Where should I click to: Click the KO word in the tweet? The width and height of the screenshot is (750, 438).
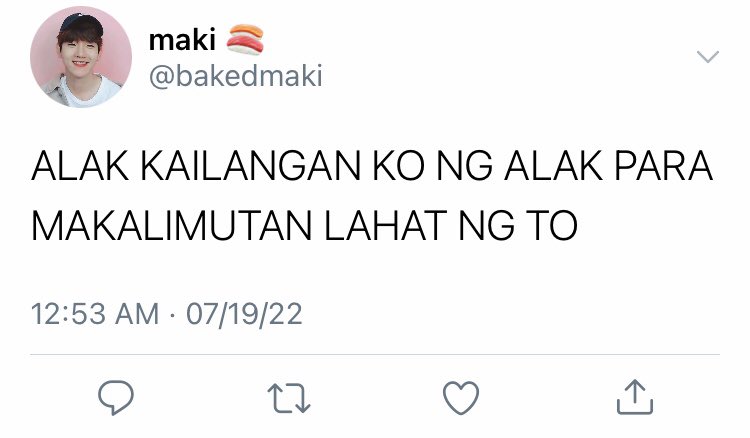399,166
